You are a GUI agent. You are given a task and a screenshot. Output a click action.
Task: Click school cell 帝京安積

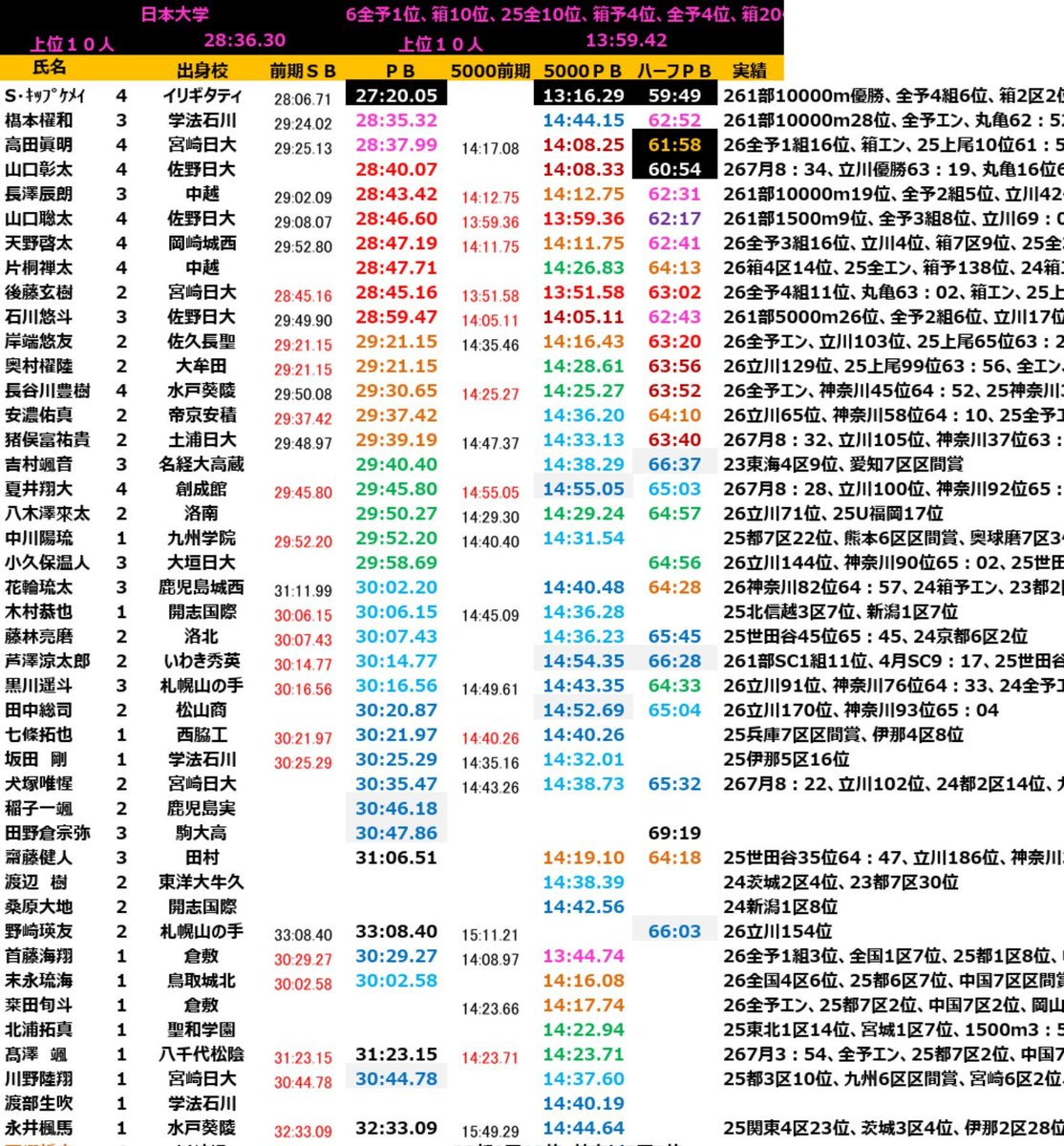tap(202, 415)
